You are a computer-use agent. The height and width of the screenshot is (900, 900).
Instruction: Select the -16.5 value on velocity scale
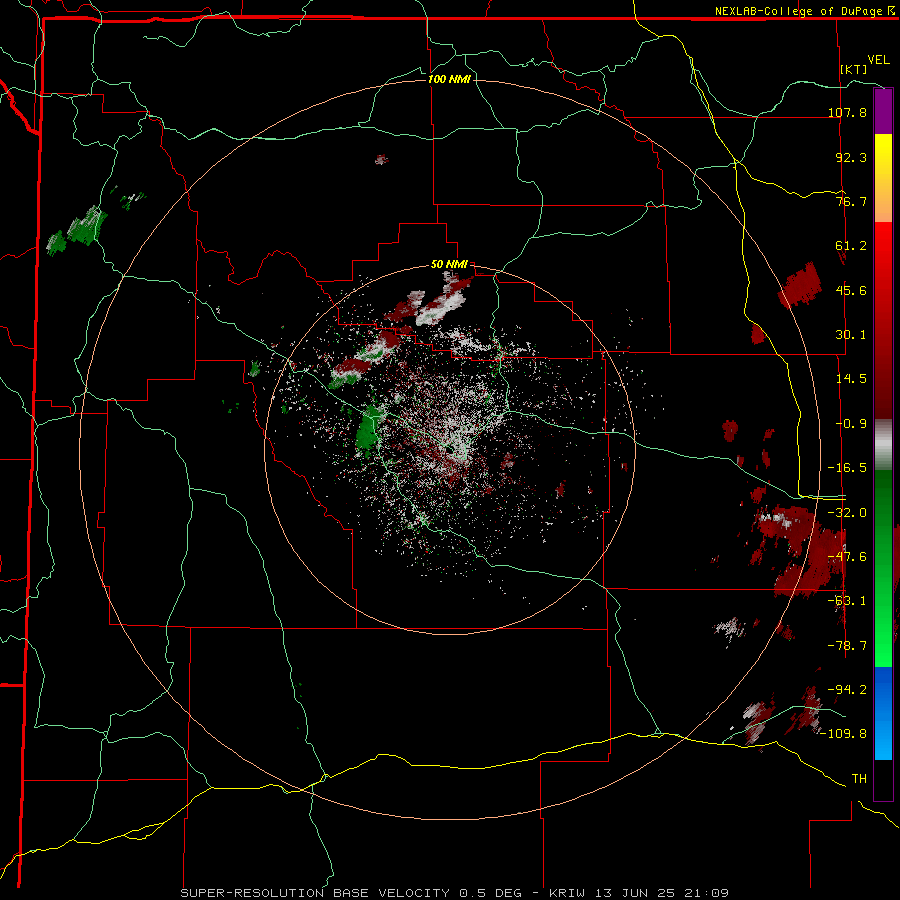(x=847, y=468)
